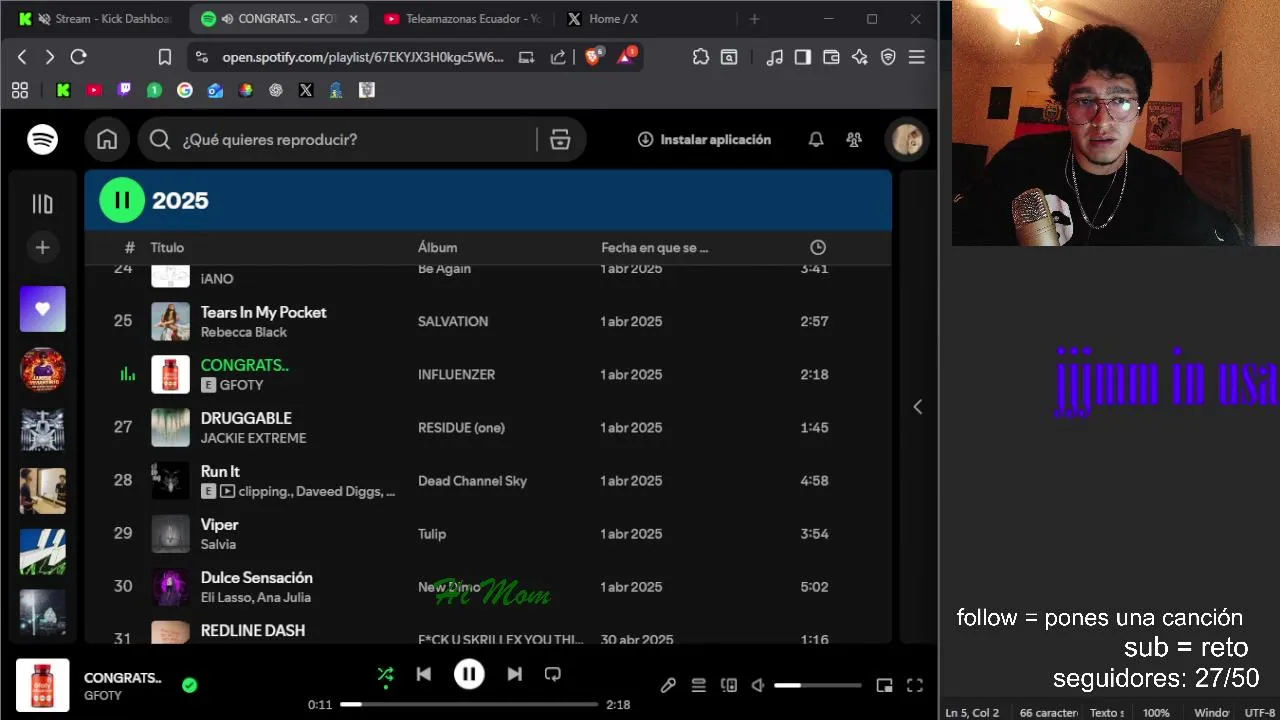Viewport: 1280px width, 720px height.
Task: Open the Rebecca Black artist link
Action: [244, 332]
